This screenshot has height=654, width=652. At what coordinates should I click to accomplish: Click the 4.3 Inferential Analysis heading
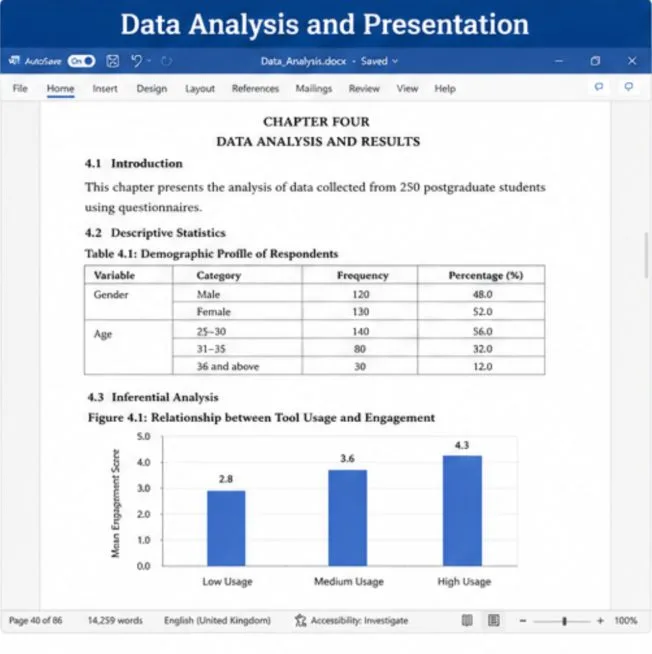tap(153, 397)
